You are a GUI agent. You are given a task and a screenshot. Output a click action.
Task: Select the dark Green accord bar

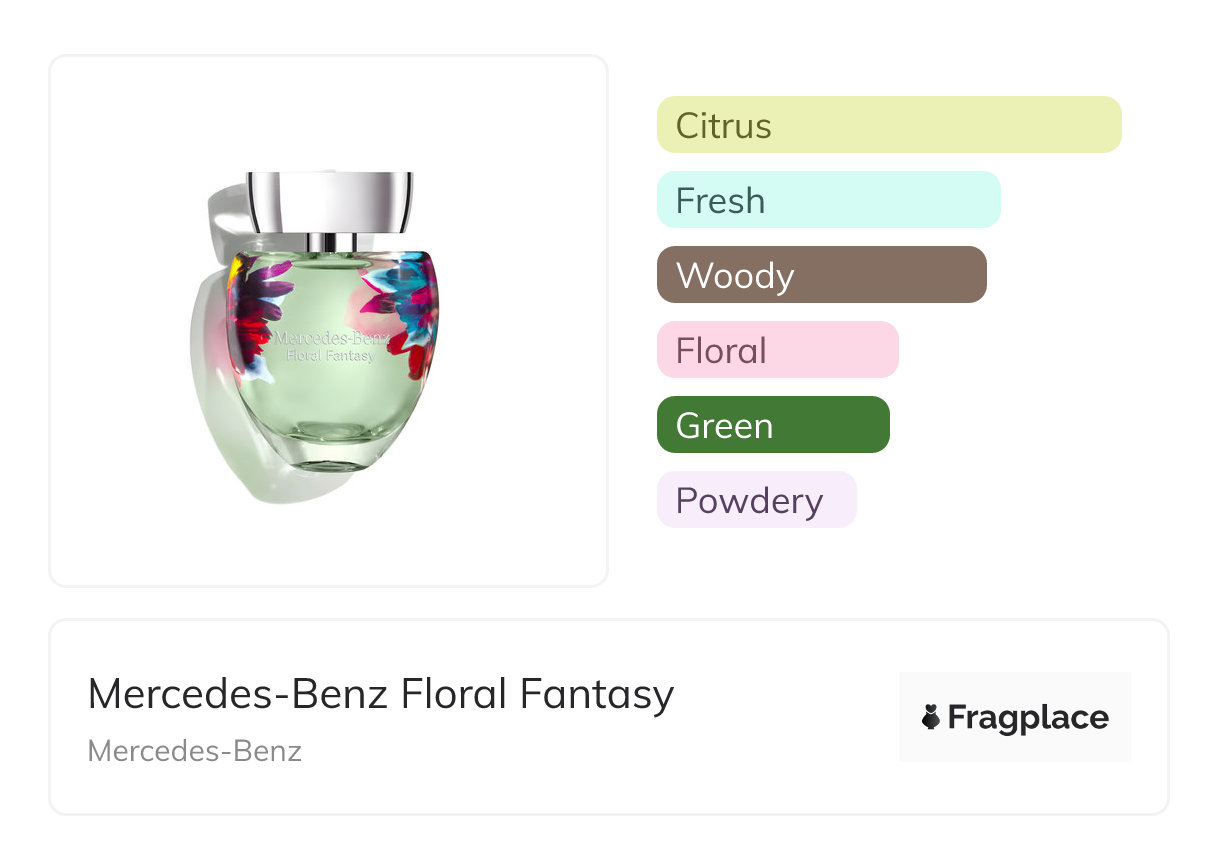tap(773, 425)
